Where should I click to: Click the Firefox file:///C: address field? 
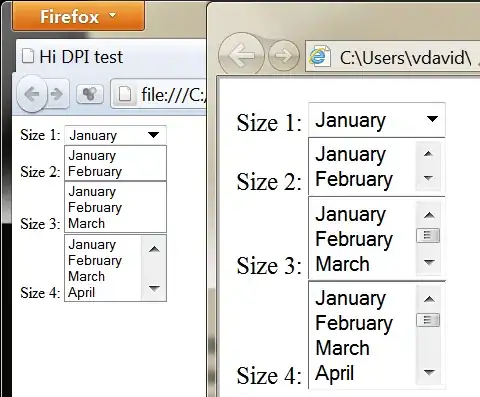tap(159, 94)
